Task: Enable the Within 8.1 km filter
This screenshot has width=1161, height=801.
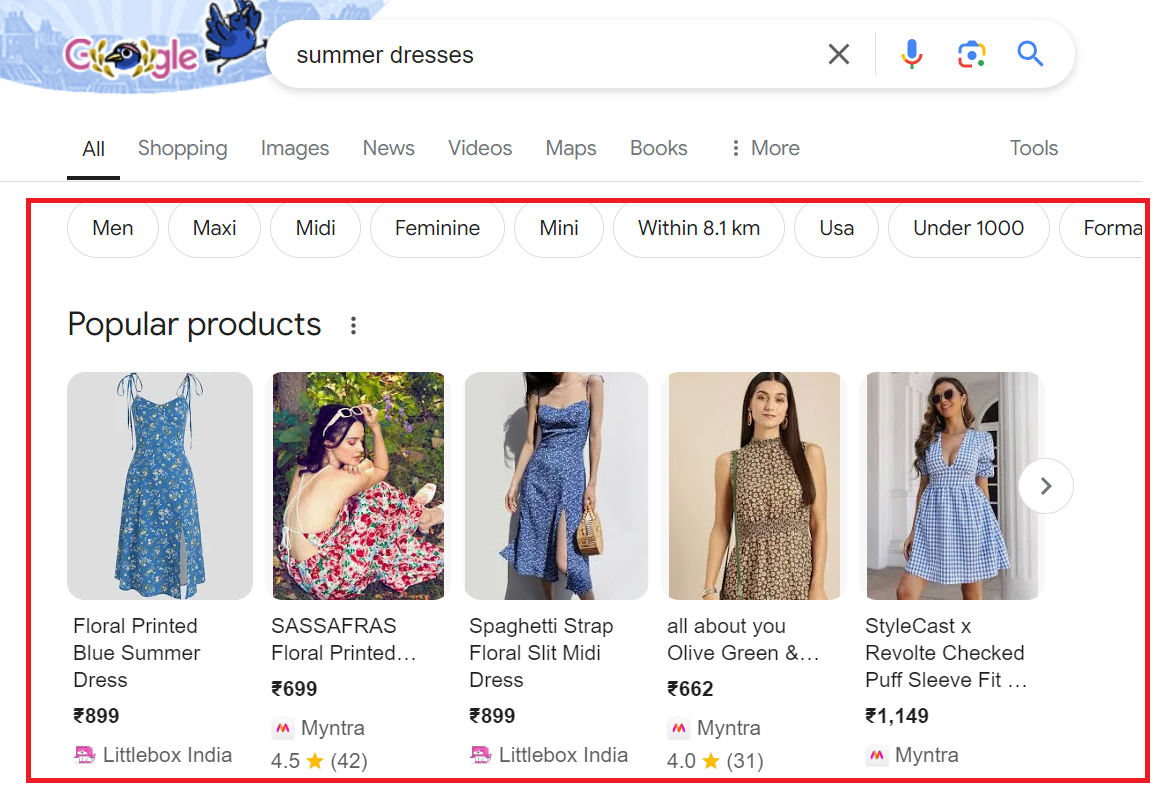Action: [x=698, y=228]
